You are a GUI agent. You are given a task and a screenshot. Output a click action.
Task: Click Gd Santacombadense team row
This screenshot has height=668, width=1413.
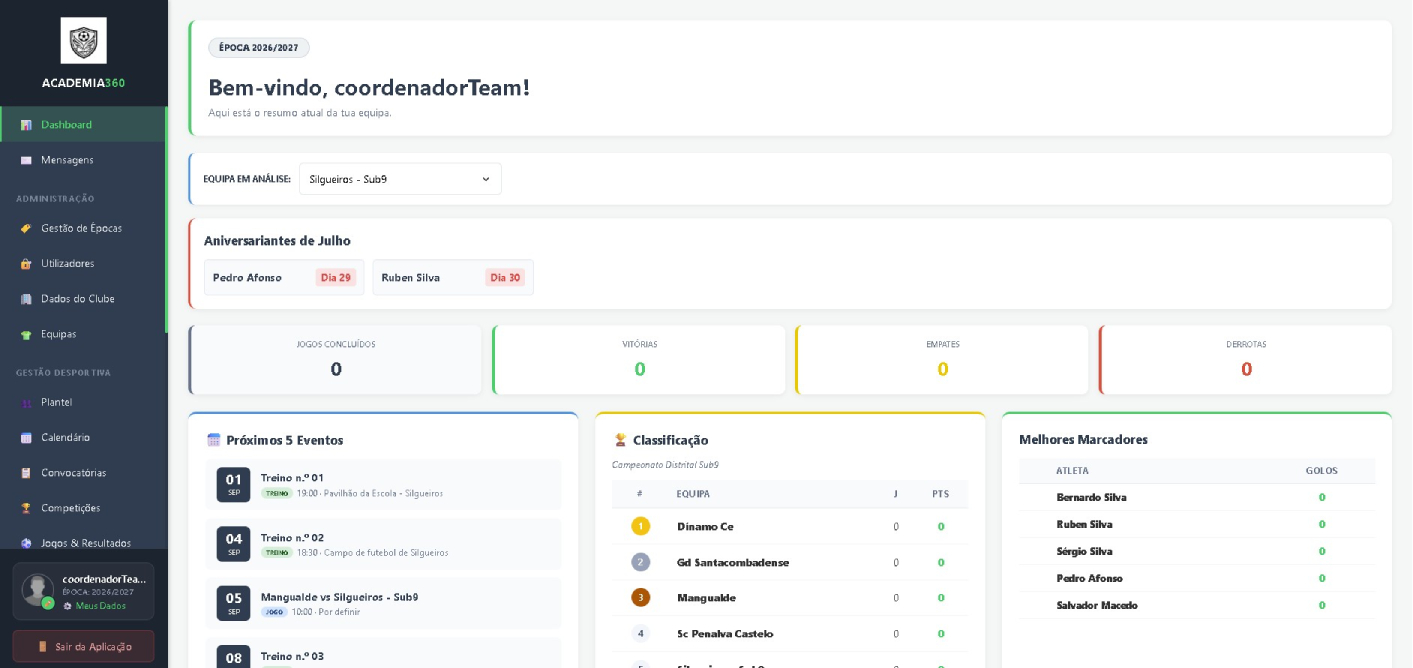(790, 562)
